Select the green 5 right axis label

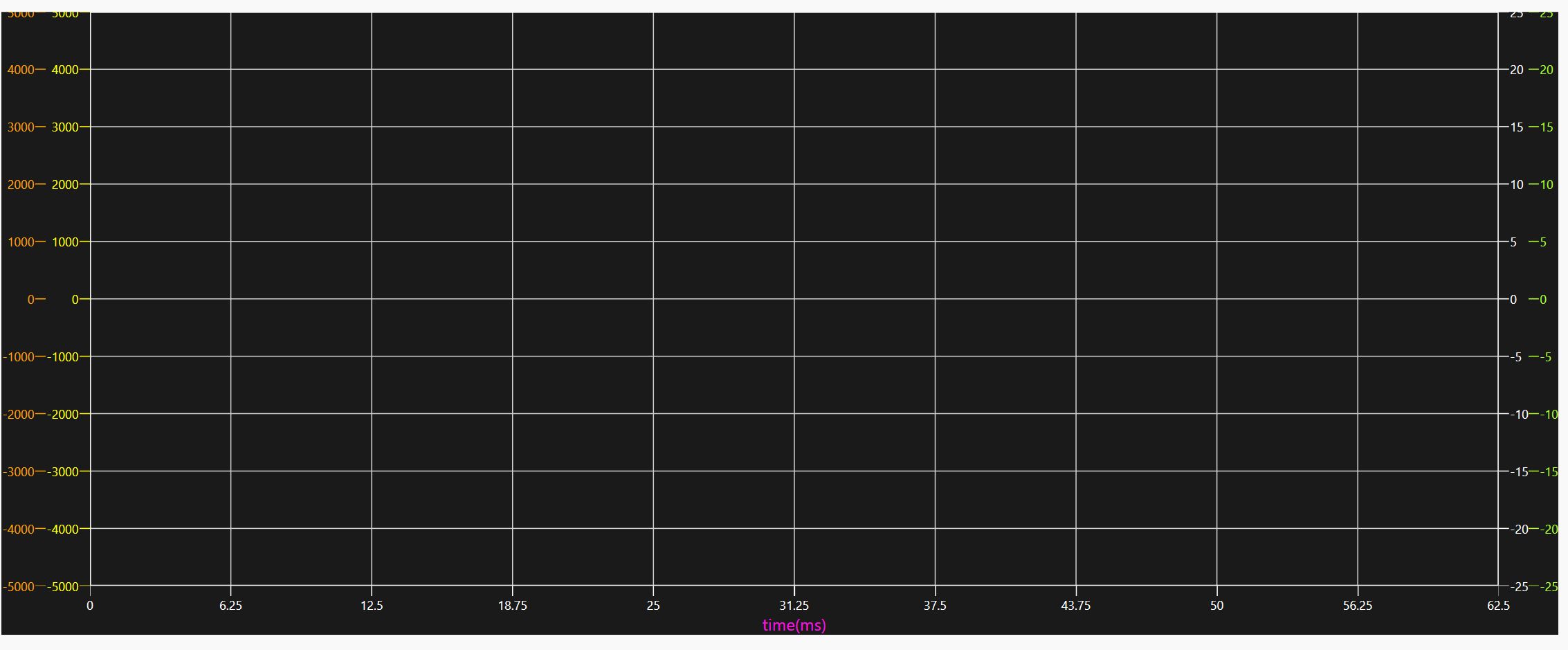1543,242
